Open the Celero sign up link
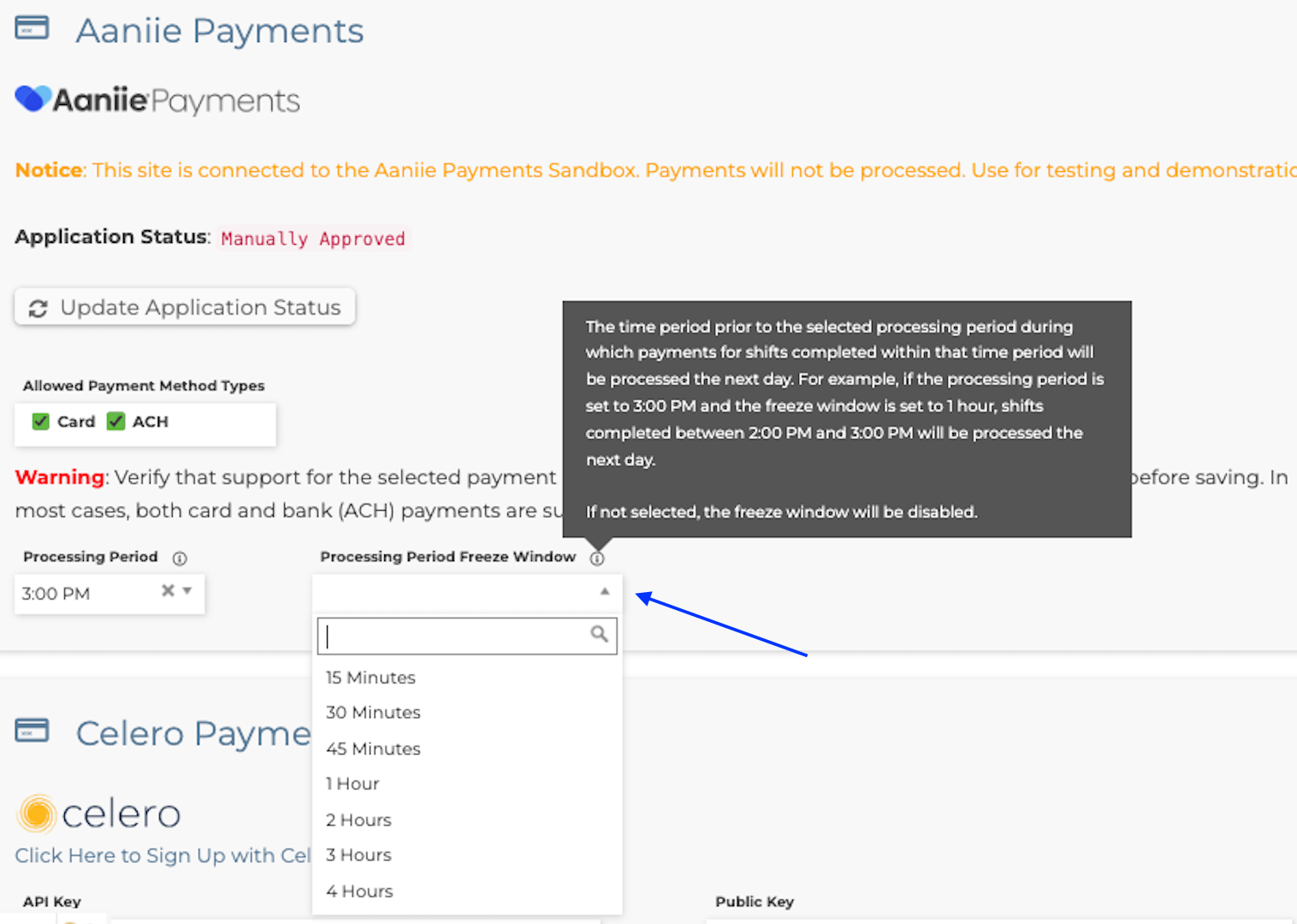The height and width of the screenshot is (924, 1297). [163, 856]
